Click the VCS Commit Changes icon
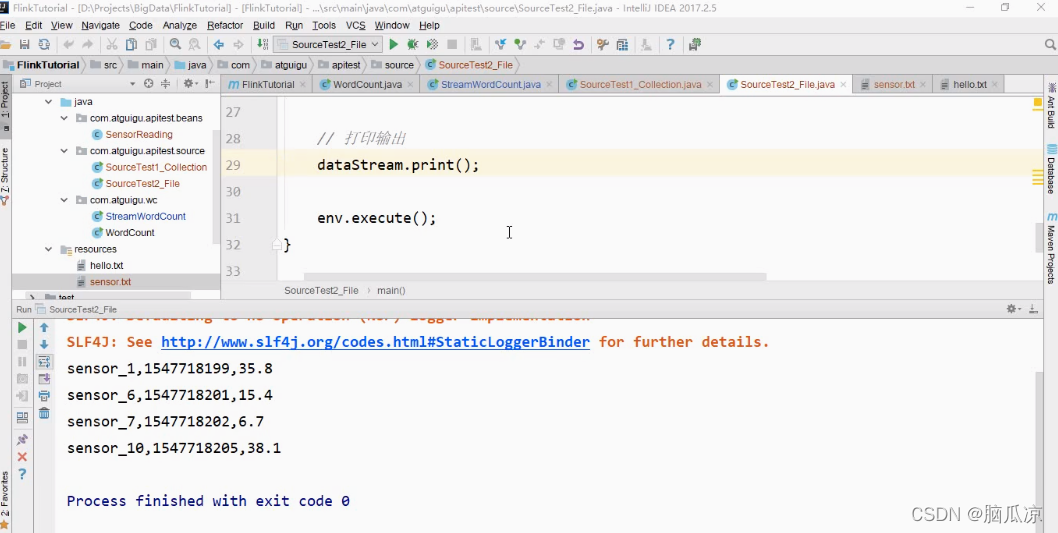 tap(520, 45)
